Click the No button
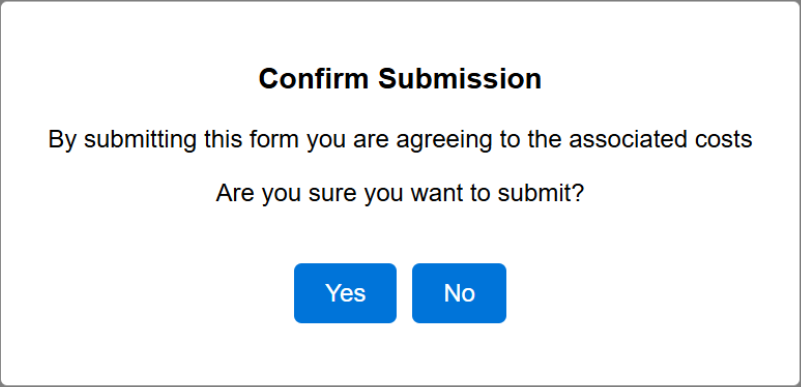Screen dimensions: 801x387 pyautogui.click(x=459, y=293)
